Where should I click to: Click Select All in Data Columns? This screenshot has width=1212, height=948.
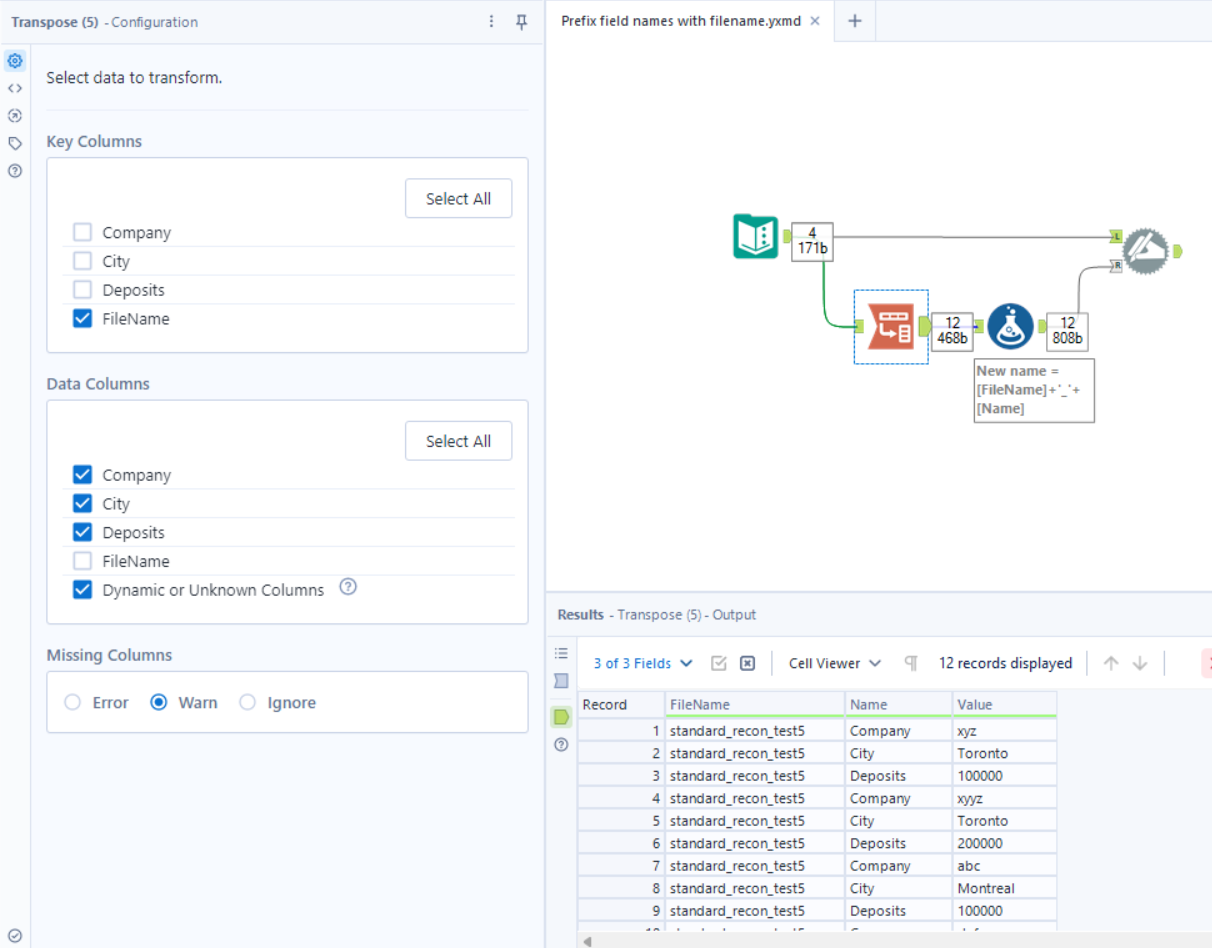pos(458,440)
